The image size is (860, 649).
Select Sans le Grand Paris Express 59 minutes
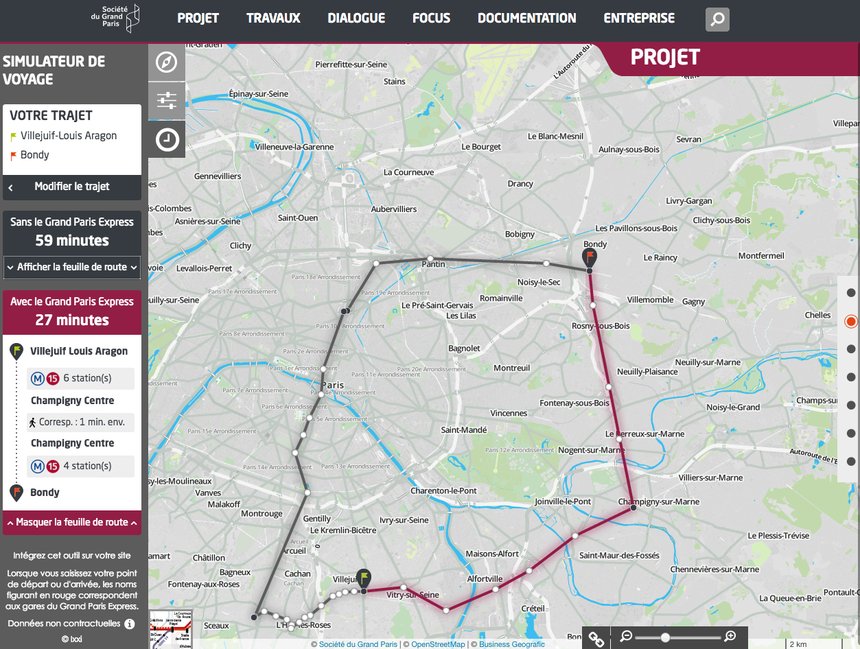[72, 232]
